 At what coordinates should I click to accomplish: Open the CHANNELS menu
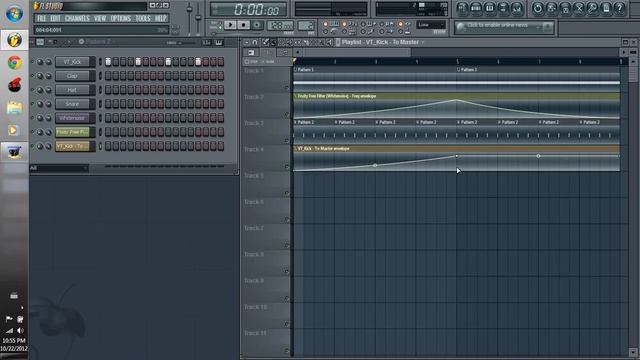pyautogui.click(x=77, y=18)
